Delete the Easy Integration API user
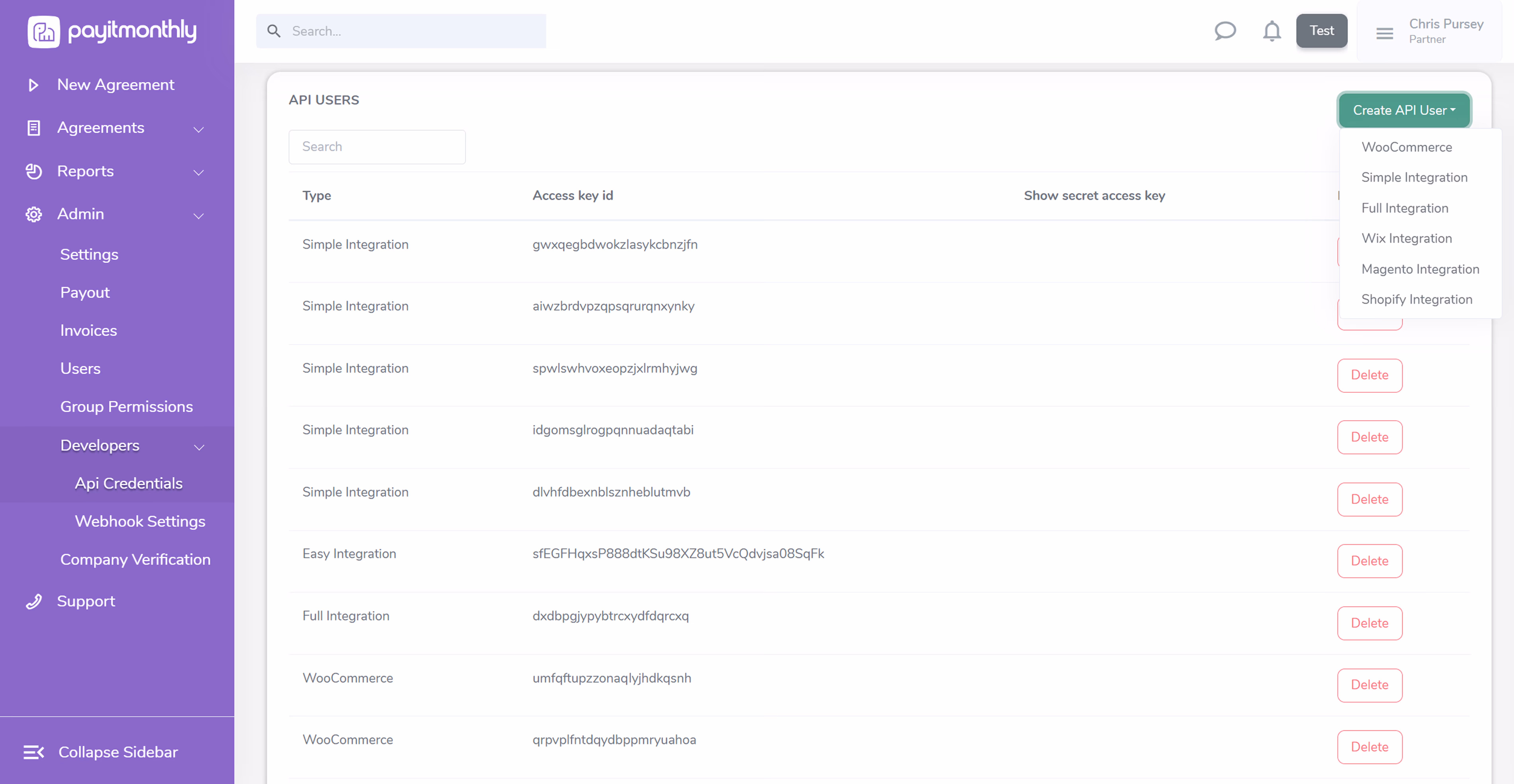Viewport: 1514px width, 784px height. [x=1369, y=561]
